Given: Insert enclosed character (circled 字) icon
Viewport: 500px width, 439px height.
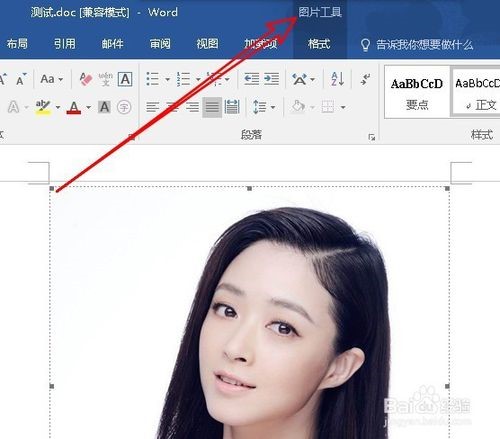Looking at the screenshot, I should [124, 107].
